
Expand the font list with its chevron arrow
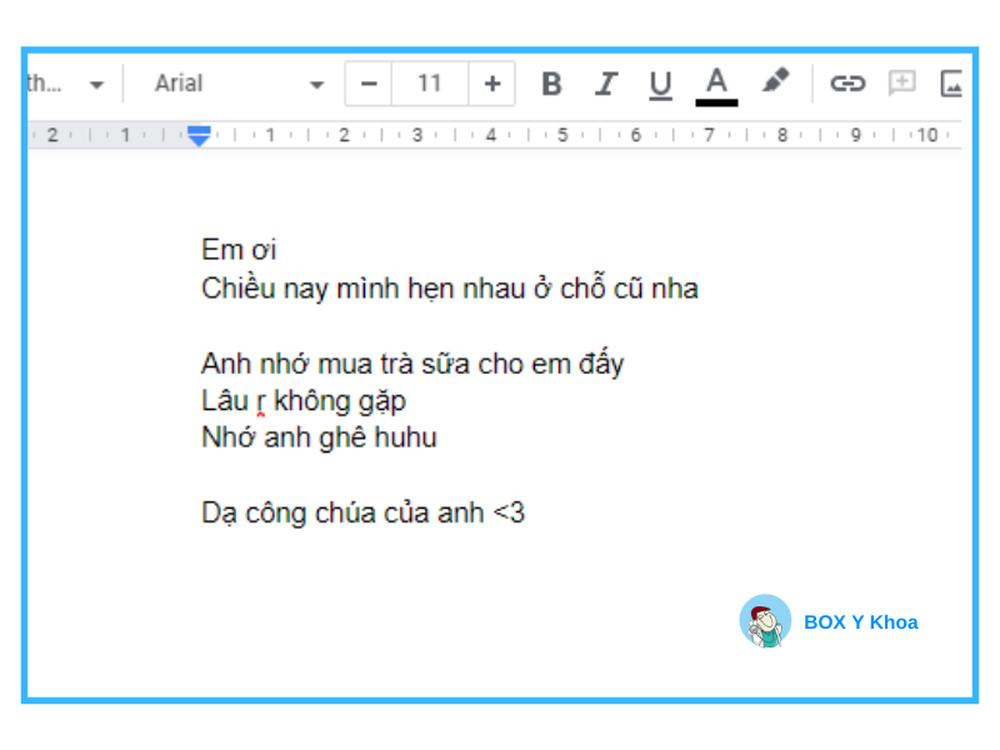click(318, 84)
